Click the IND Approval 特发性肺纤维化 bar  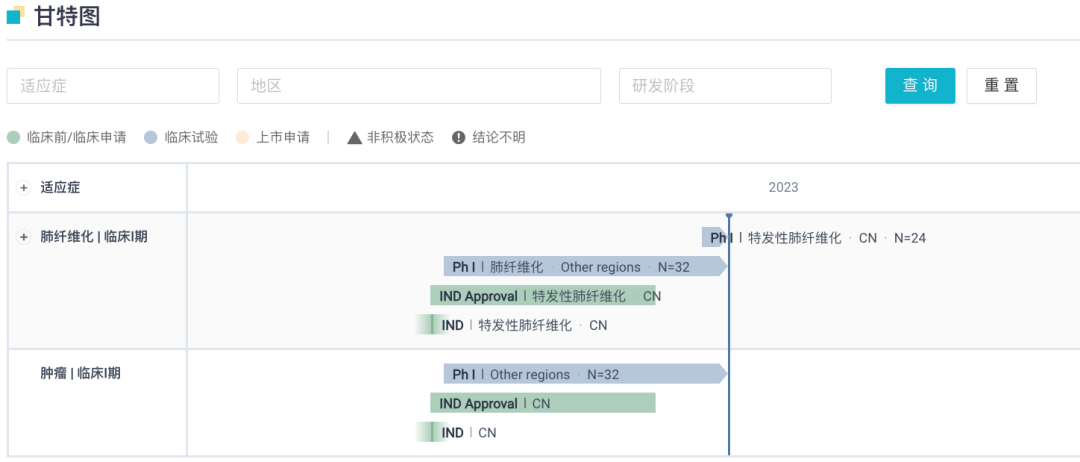click(x=543, y=296)
